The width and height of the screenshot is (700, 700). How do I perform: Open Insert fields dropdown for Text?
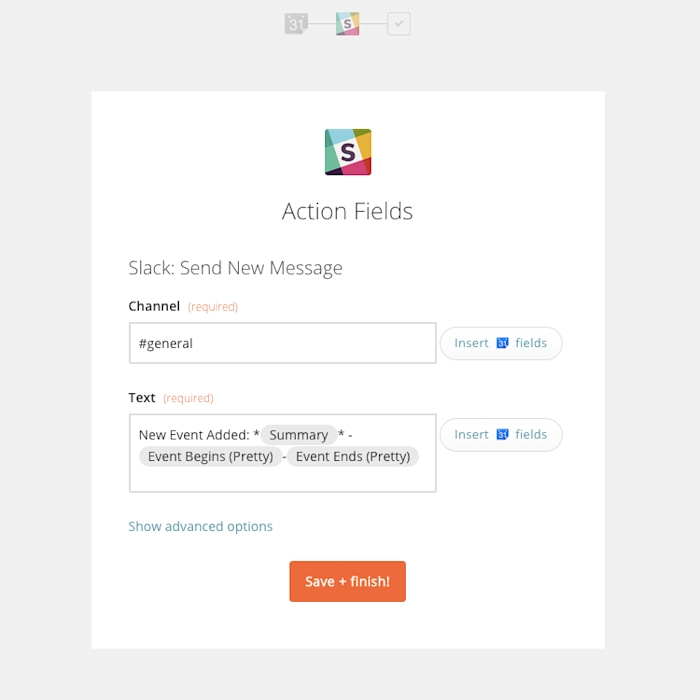501,435
